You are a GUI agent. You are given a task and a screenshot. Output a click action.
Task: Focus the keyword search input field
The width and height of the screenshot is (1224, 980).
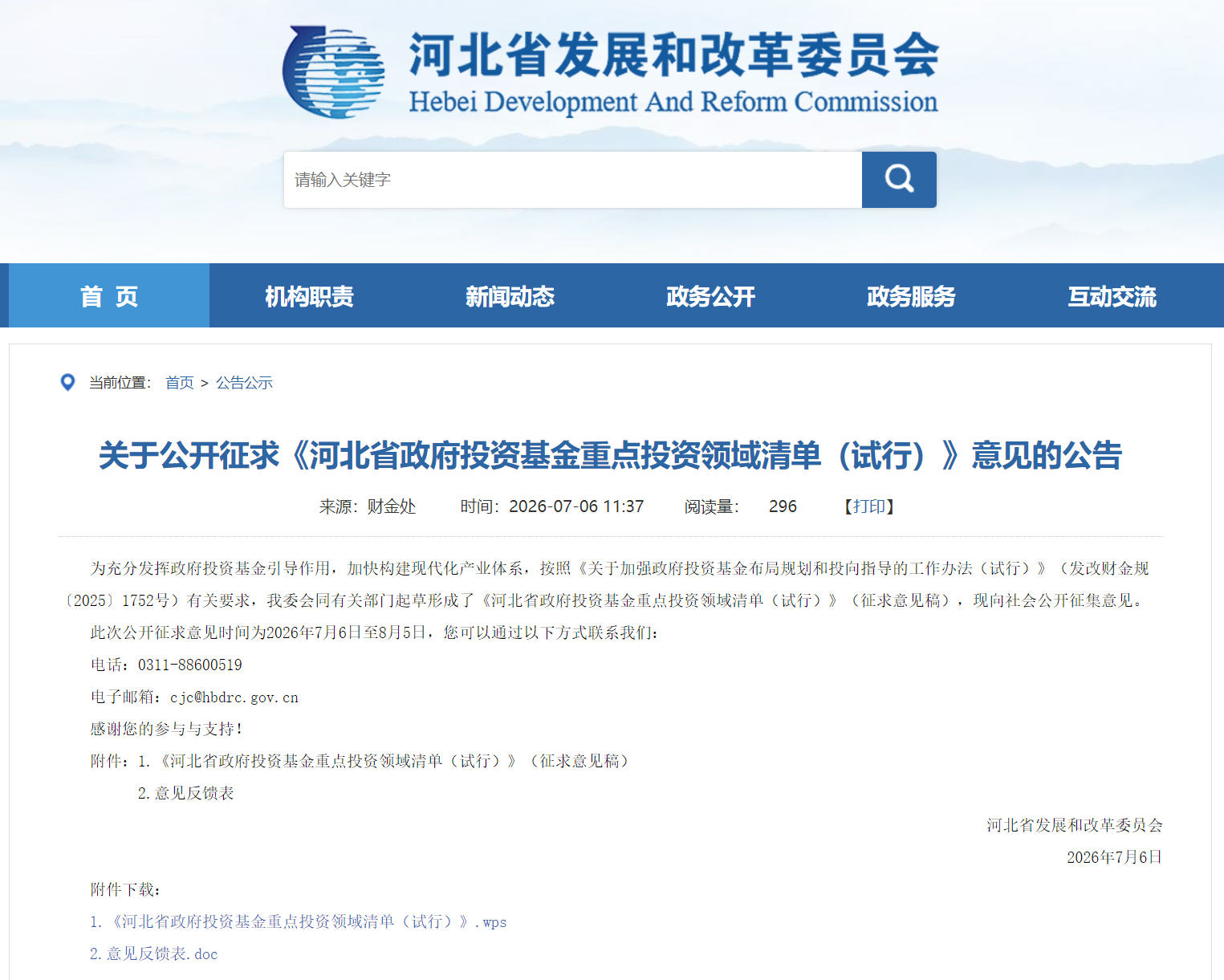click(573, 180)
